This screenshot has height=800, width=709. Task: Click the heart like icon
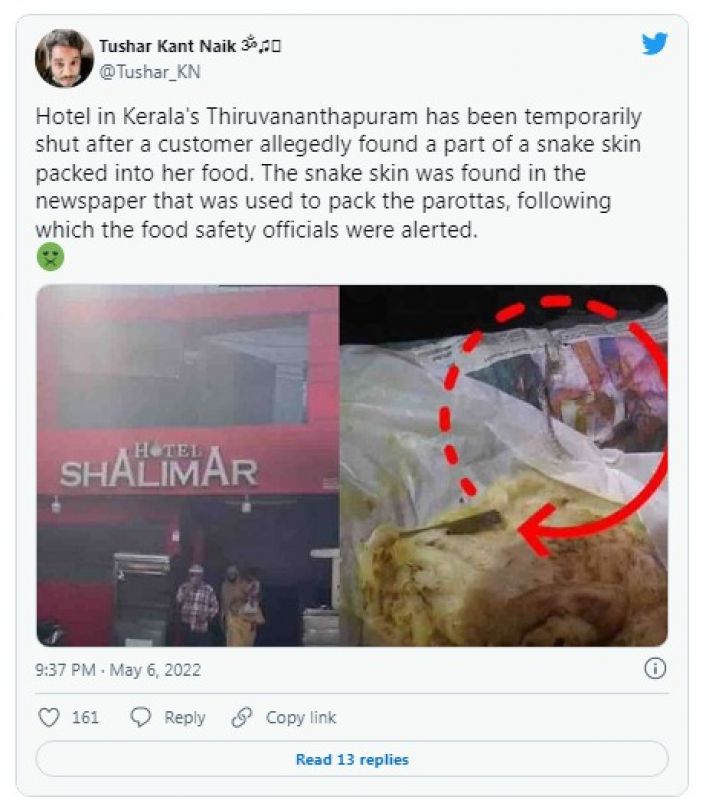49,717
